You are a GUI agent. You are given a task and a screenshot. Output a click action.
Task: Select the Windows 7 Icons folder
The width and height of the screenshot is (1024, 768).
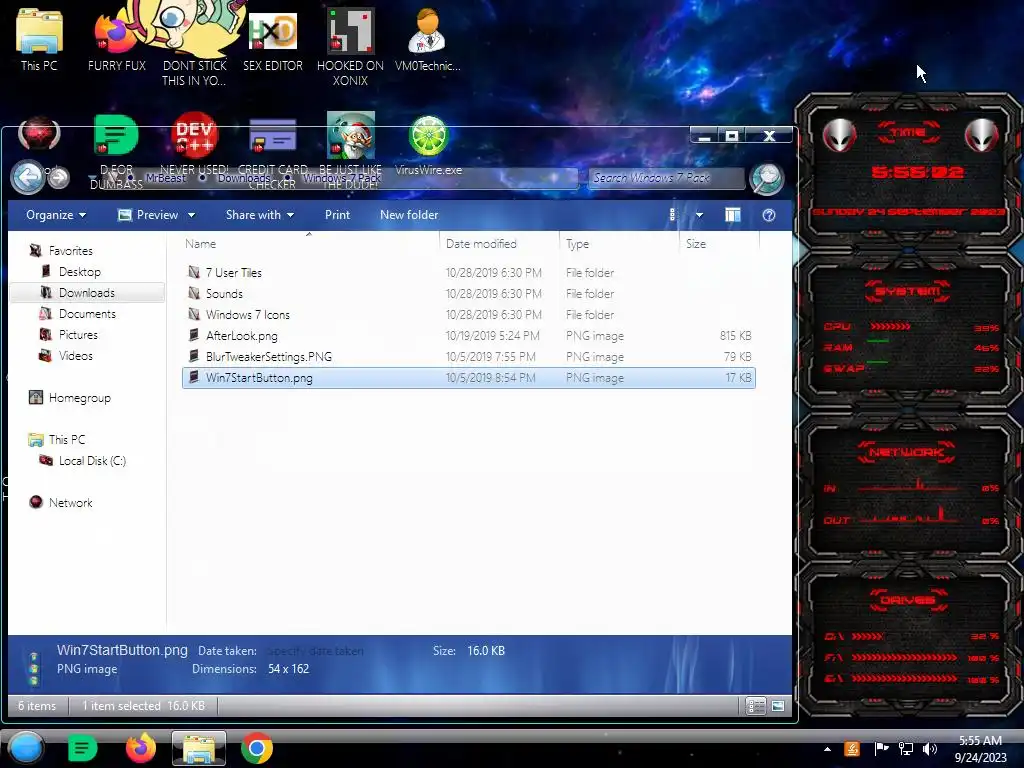coord(469,314)
